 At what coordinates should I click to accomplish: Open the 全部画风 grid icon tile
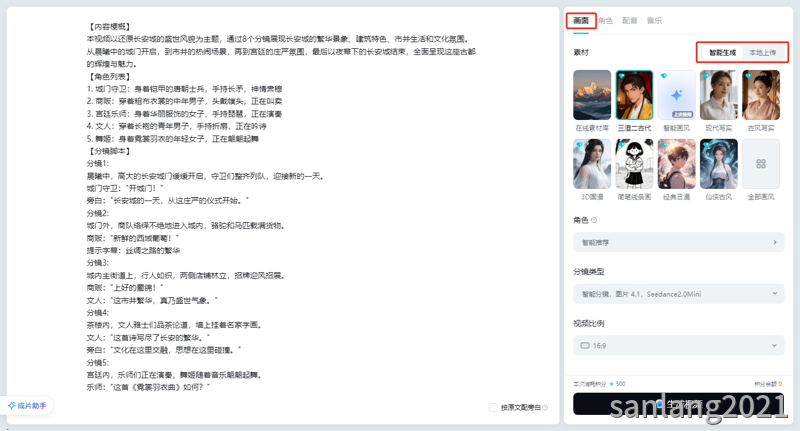[x=761, y=164]
